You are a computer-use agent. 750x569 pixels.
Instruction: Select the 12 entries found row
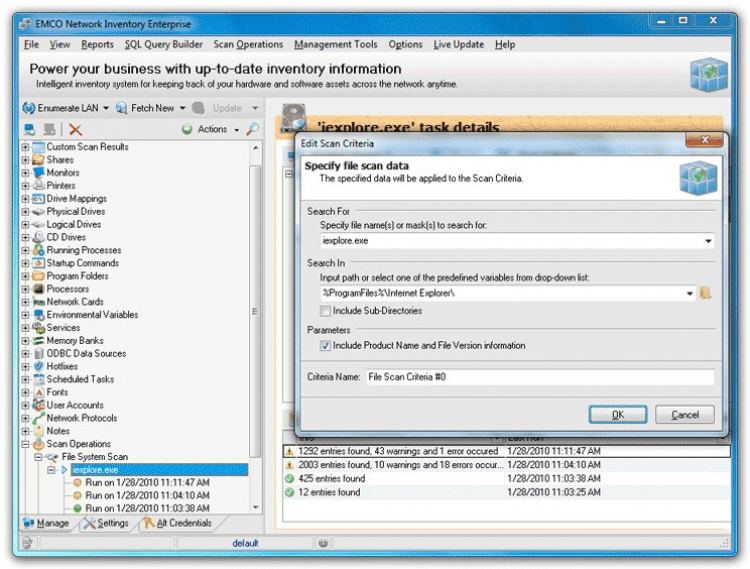click(x=507, y=492)
